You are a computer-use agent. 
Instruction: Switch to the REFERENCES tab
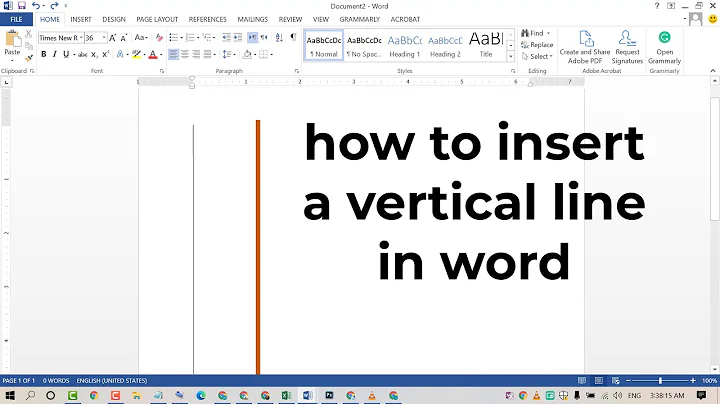208,19
